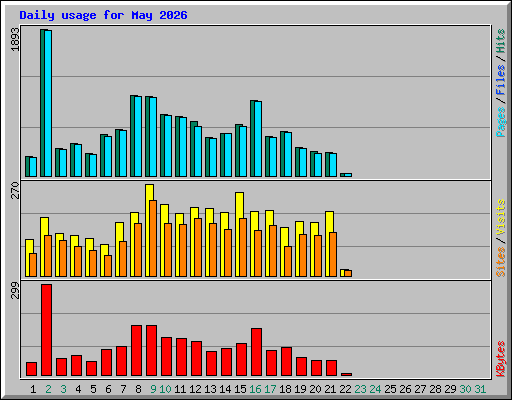
Task: Click day 12 on the x-axis
Action: tap(195, 389)
